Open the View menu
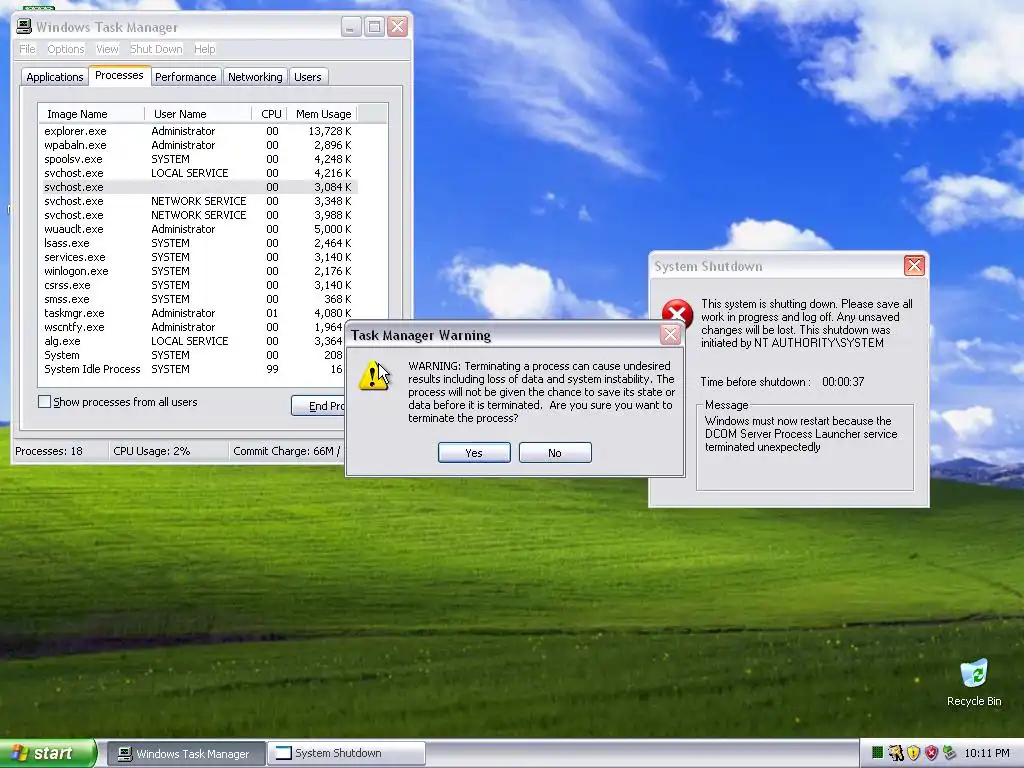 click(107, 49)
